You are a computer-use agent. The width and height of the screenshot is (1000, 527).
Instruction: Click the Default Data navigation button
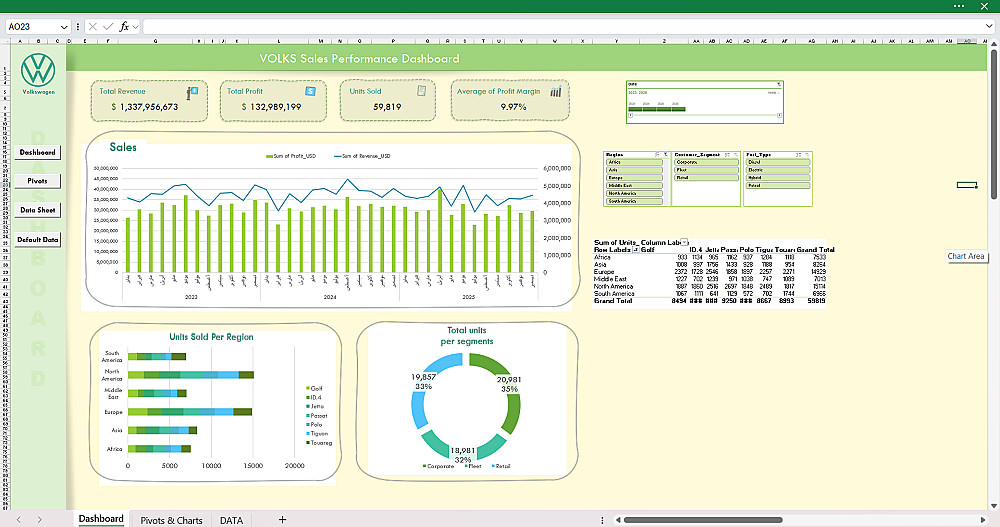[x=38, y=240]
